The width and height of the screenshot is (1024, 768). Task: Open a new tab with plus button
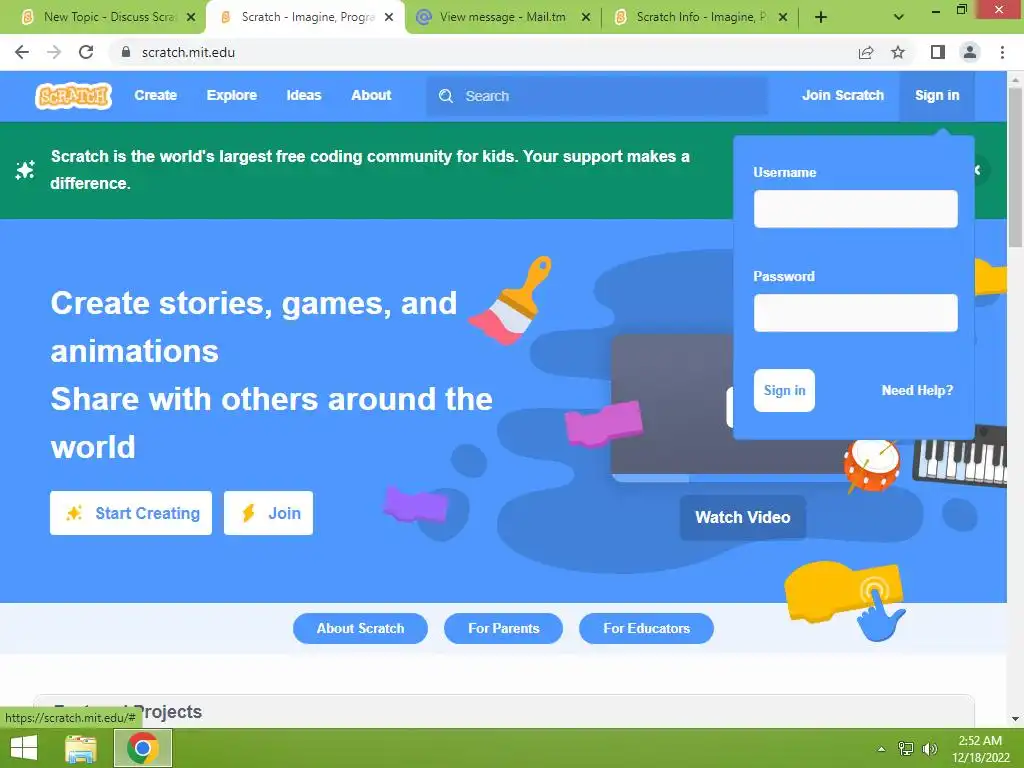click(x=821, y=17)
